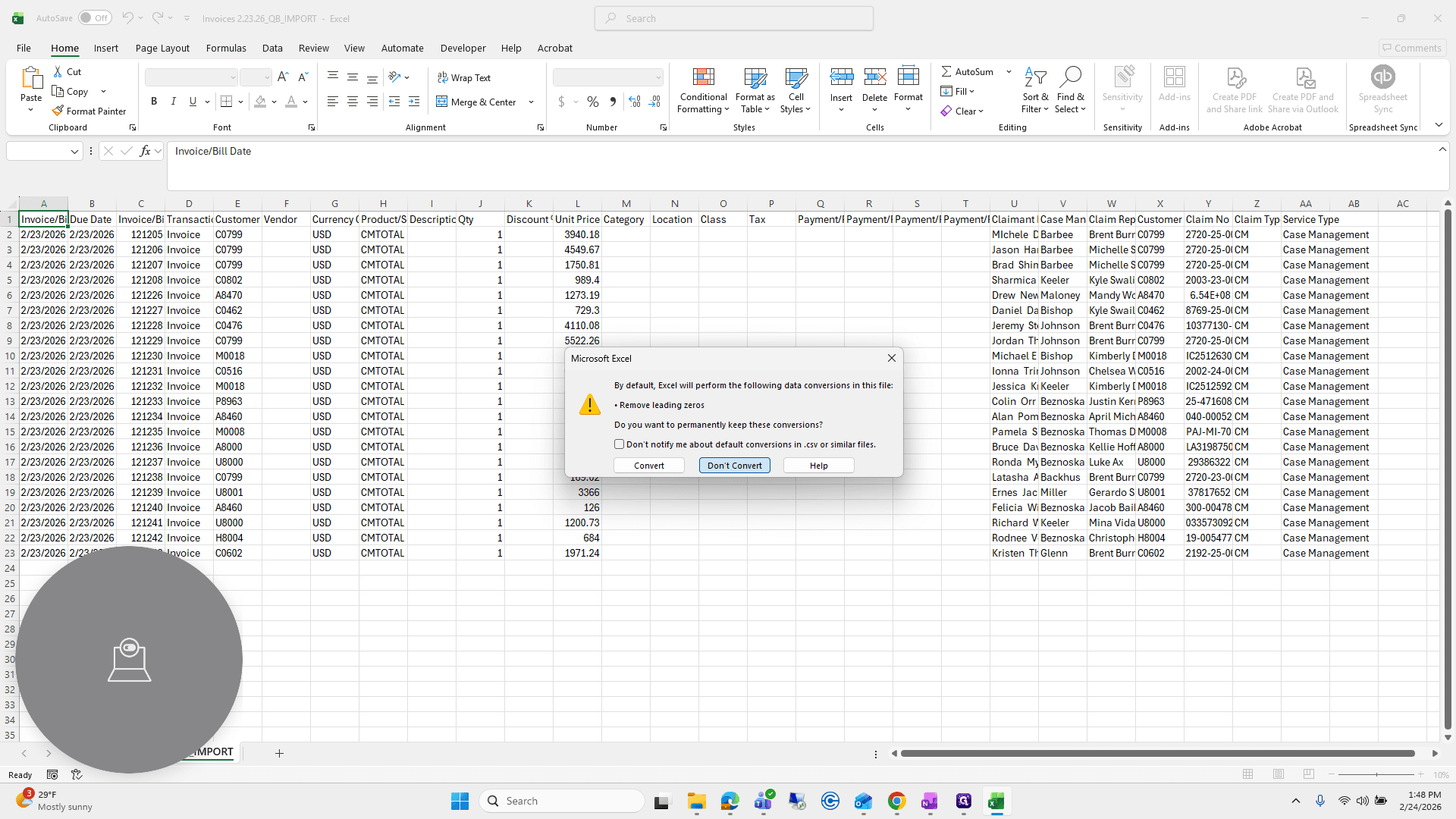This screenshot has width=1456, height=819.
Task: Expand the AutoSum dropdown arrow
Action: pyautogui.click(x=1009, y=71)
